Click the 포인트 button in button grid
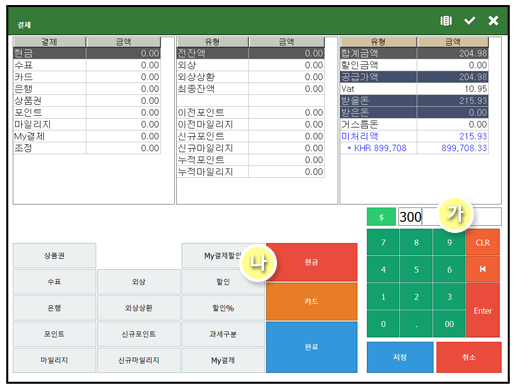 pyautogui.click(x=54, y=334)
